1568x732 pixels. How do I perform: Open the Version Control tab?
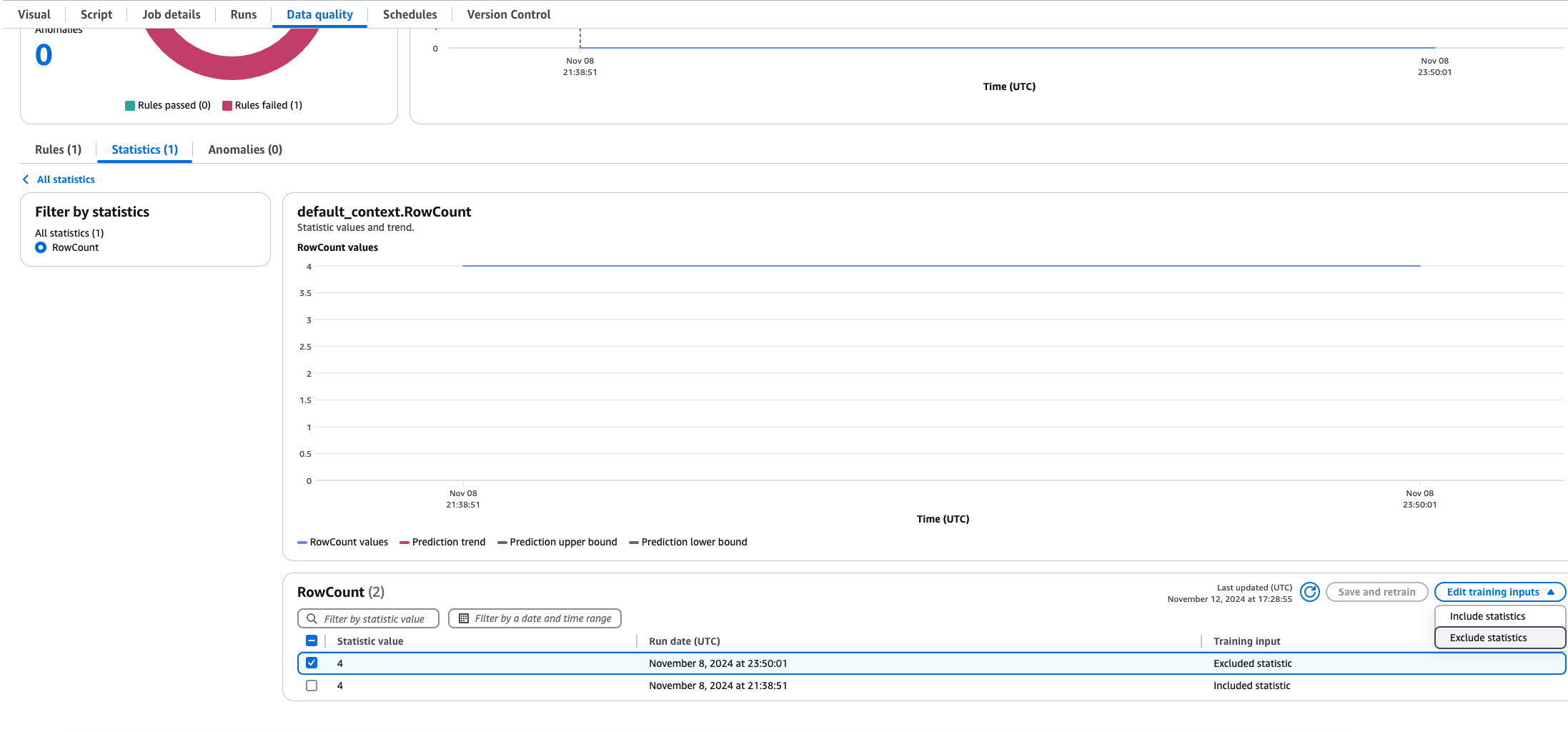[508, 14]
